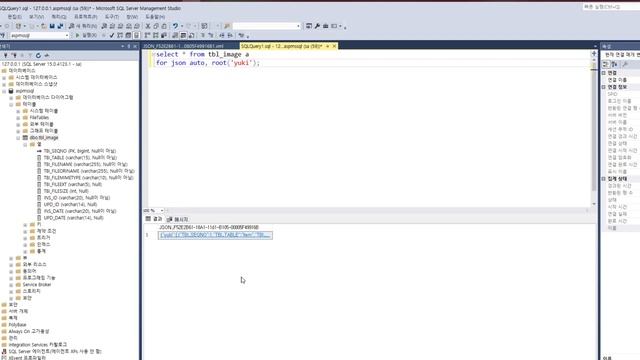Viewport: 640px width, 360px height.
Task: Open a new query with 새 쿼리(N)
Action: (x=83, y=26)
